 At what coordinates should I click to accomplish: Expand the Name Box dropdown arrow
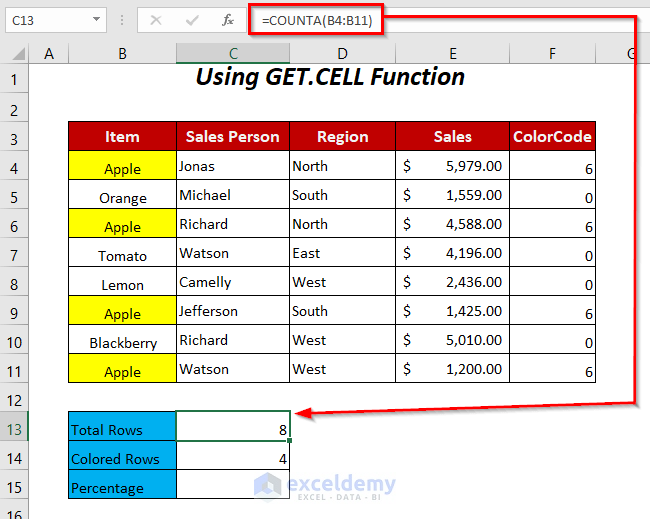[x=96, y=19]
